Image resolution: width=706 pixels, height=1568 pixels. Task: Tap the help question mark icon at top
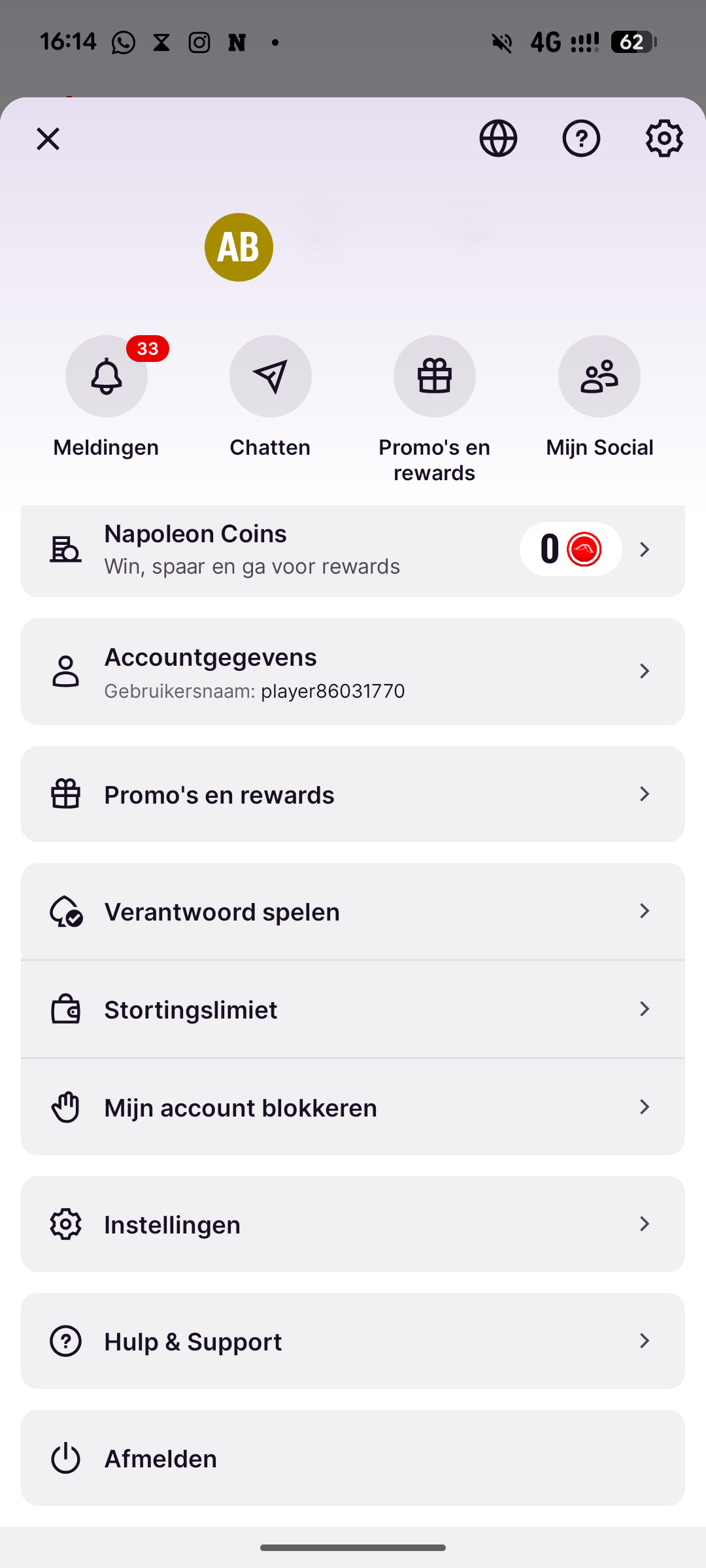click(x=581, y=139)
